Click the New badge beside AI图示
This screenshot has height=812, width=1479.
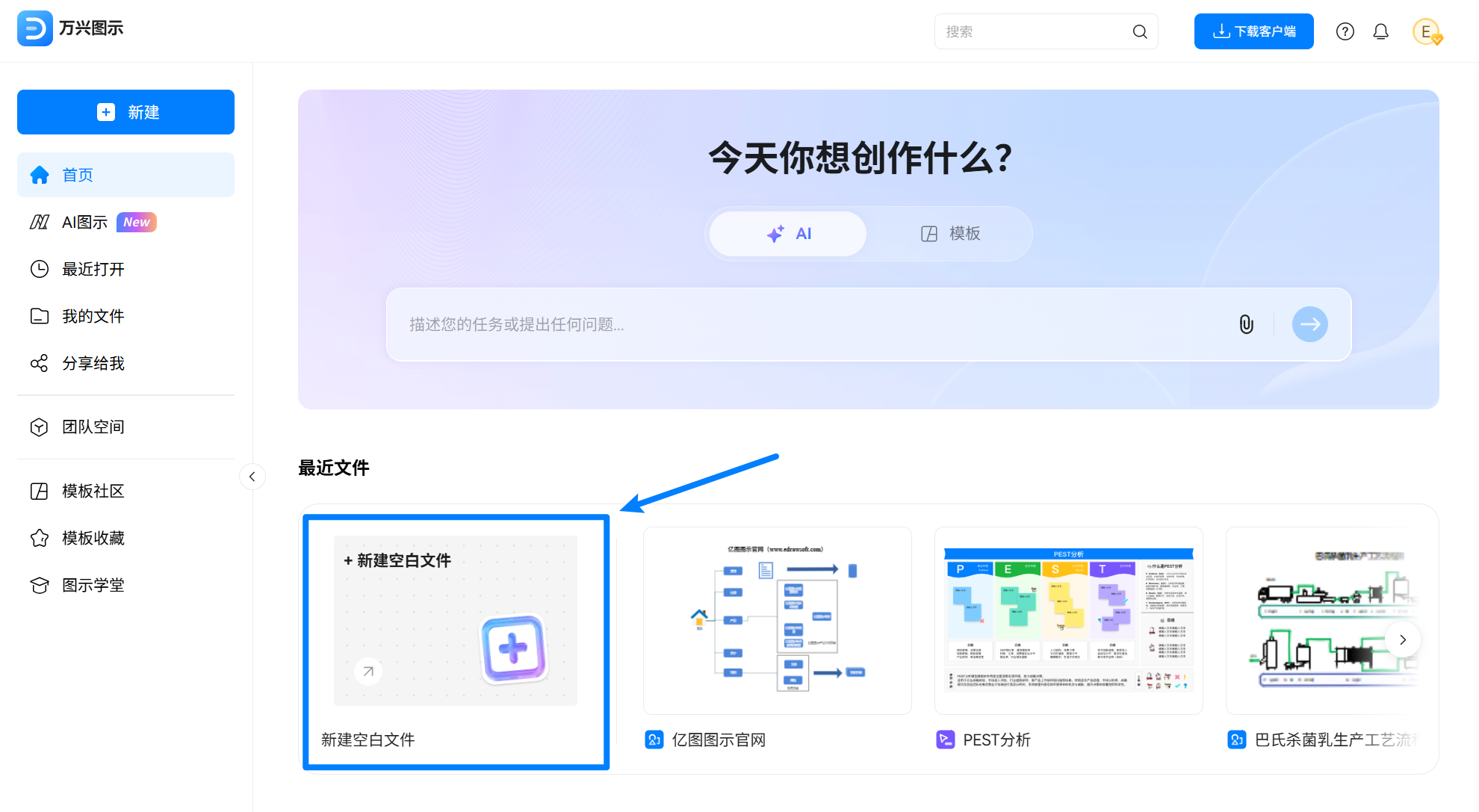(x=136, y=222)
